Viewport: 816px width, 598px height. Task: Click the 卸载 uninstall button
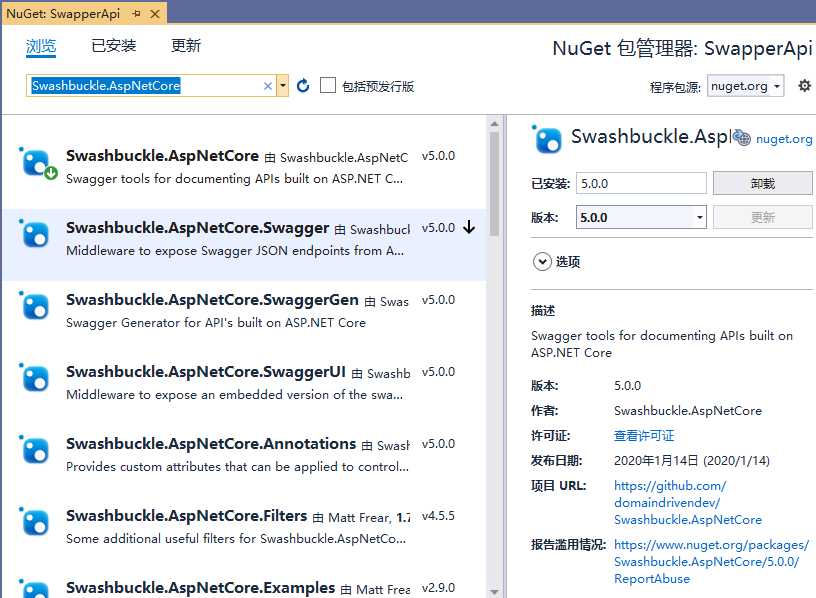(762, 183)
